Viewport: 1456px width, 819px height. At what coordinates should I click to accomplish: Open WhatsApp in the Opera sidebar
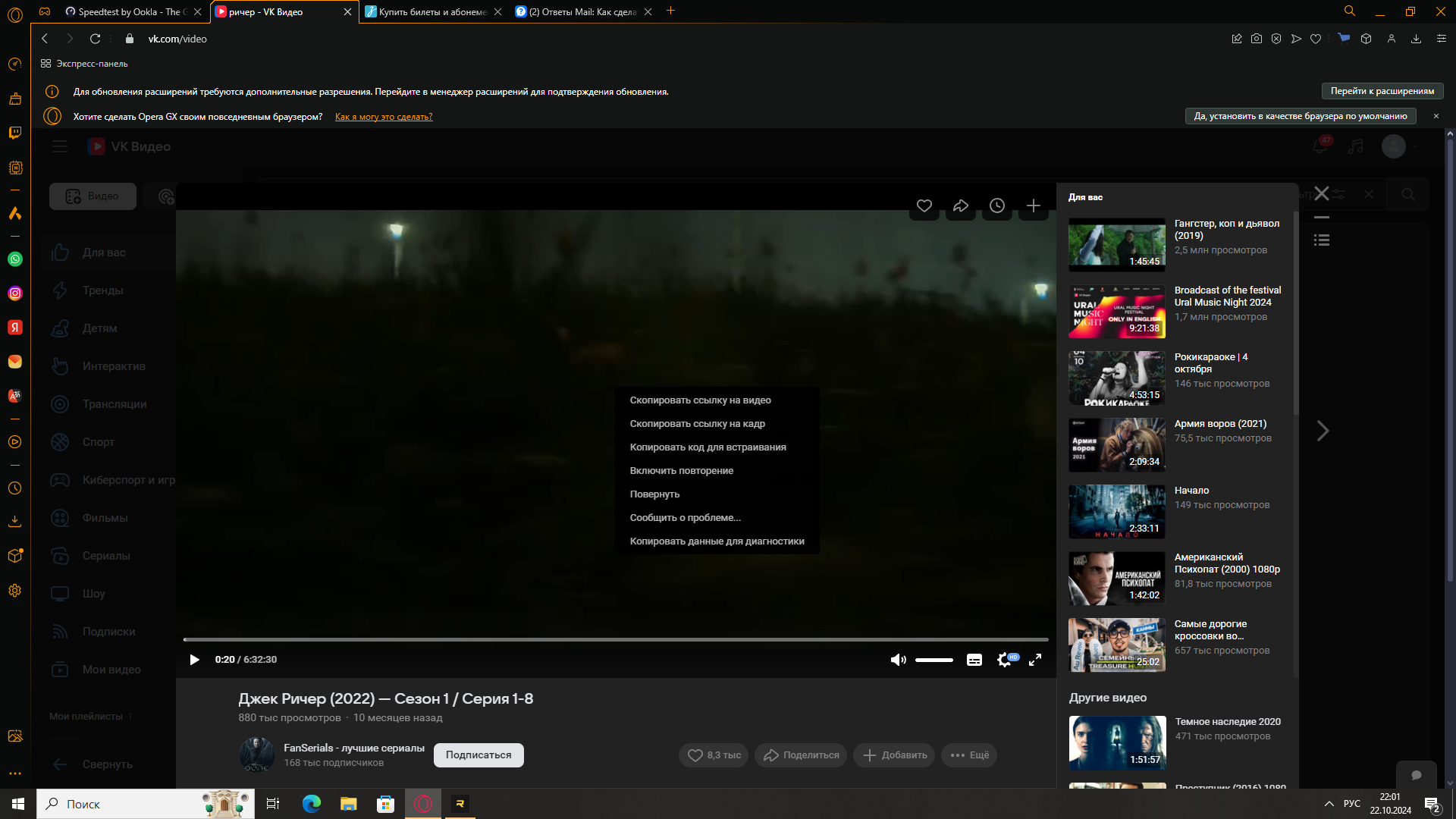[15, 259]
